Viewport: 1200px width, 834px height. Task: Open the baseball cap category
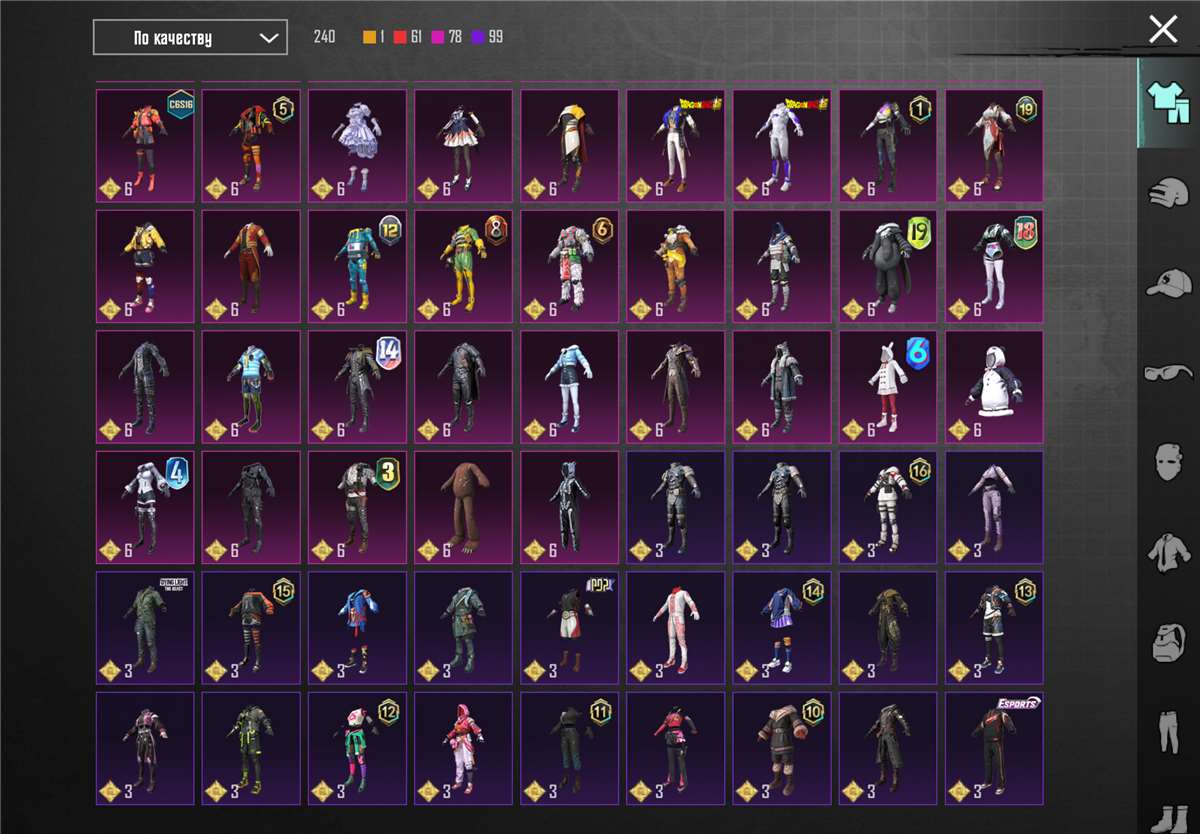(x=1166, y=283)
